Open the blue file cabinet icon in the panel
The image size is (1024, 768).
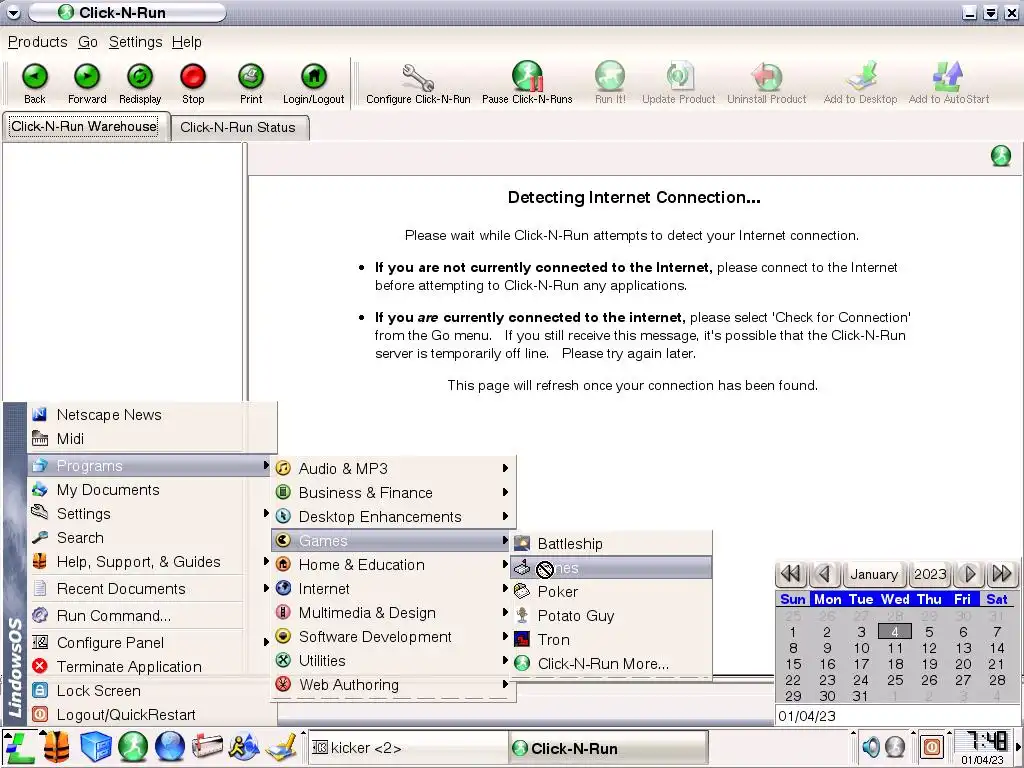(95, 748)
